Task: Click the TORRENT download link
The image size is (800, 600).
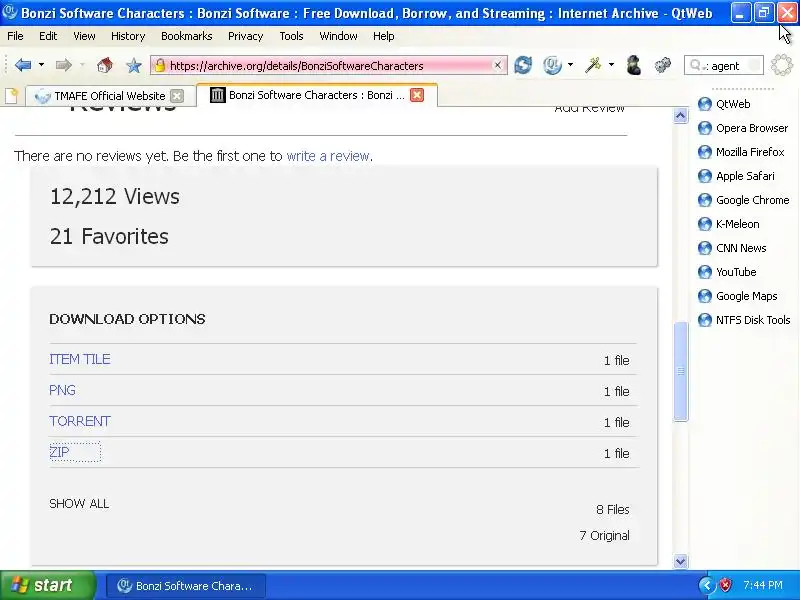Action: tap(80, 421)
